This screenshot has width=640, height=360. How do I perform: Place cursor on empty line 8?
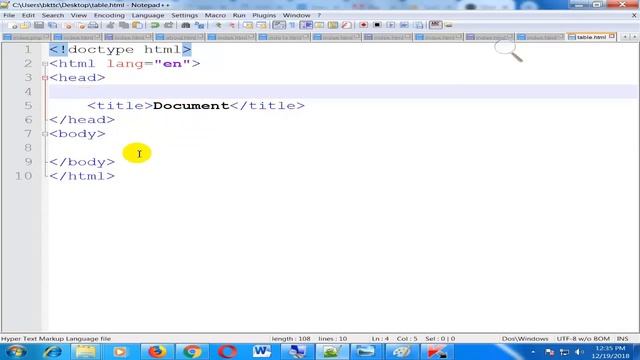(343, 148)
